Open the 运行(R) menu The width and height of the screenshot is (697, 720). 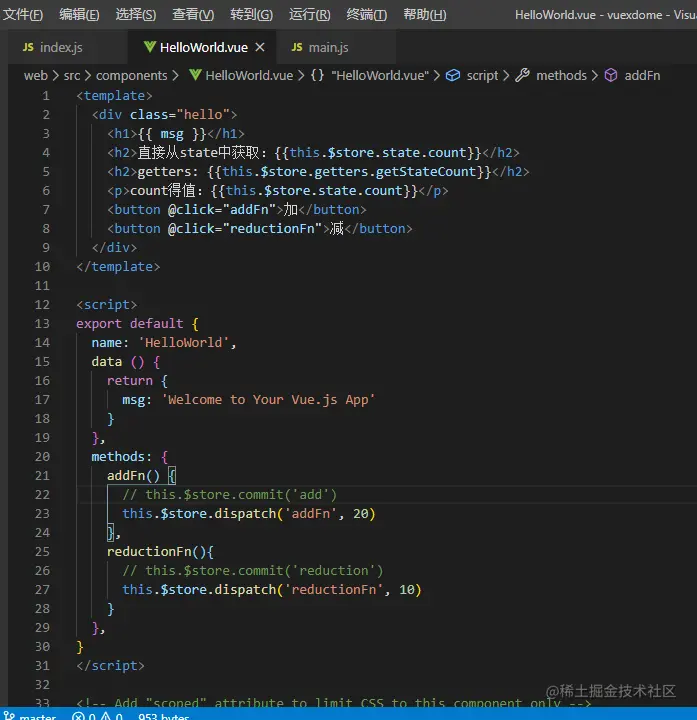[309, 15]
